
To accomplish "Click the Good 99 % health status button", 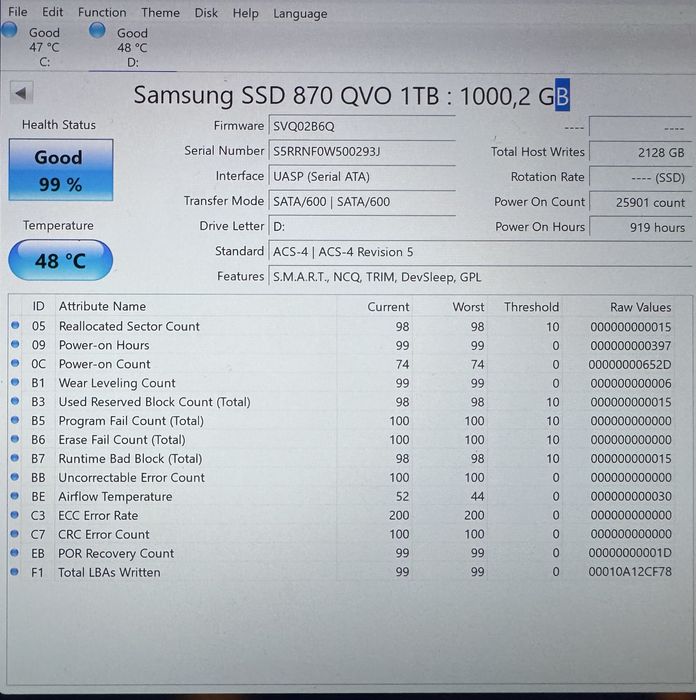I will point(61,170).
